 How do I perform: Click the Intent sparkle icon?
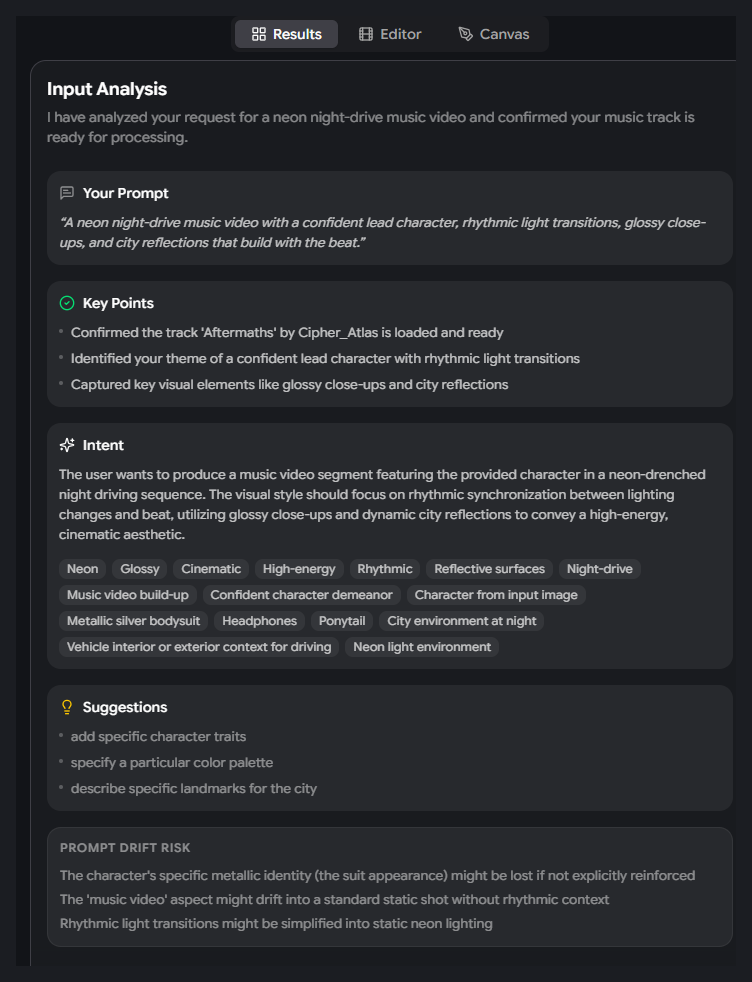click(67, 445)
